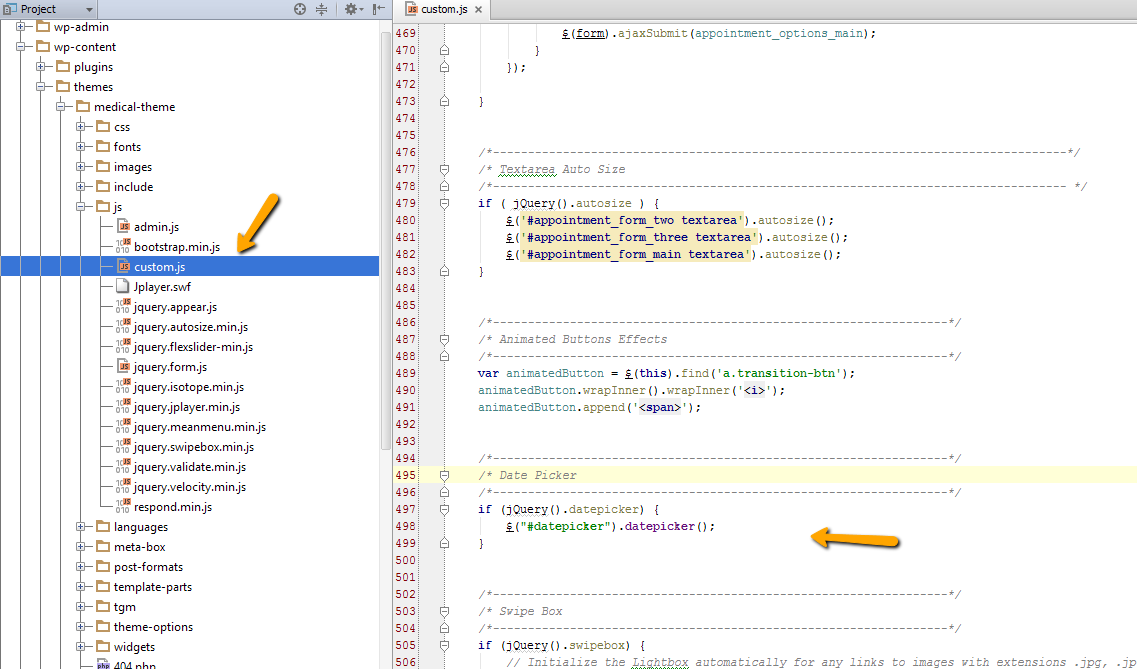Click the widgets folder icon
Screen dimensions: 1137x669
click(x=102, y=647)
